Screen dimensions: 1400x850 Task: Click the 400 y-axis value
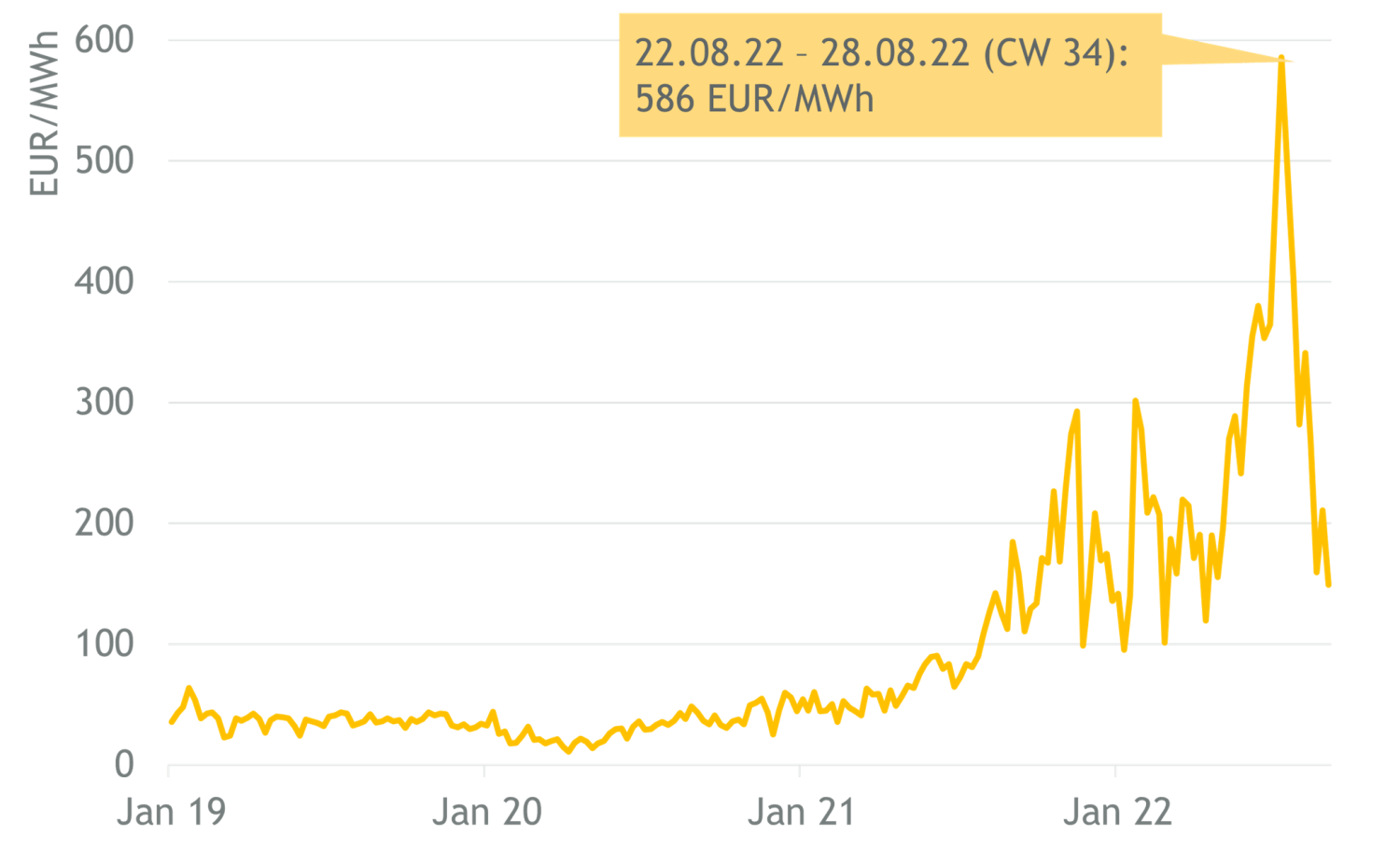point(104,281)
